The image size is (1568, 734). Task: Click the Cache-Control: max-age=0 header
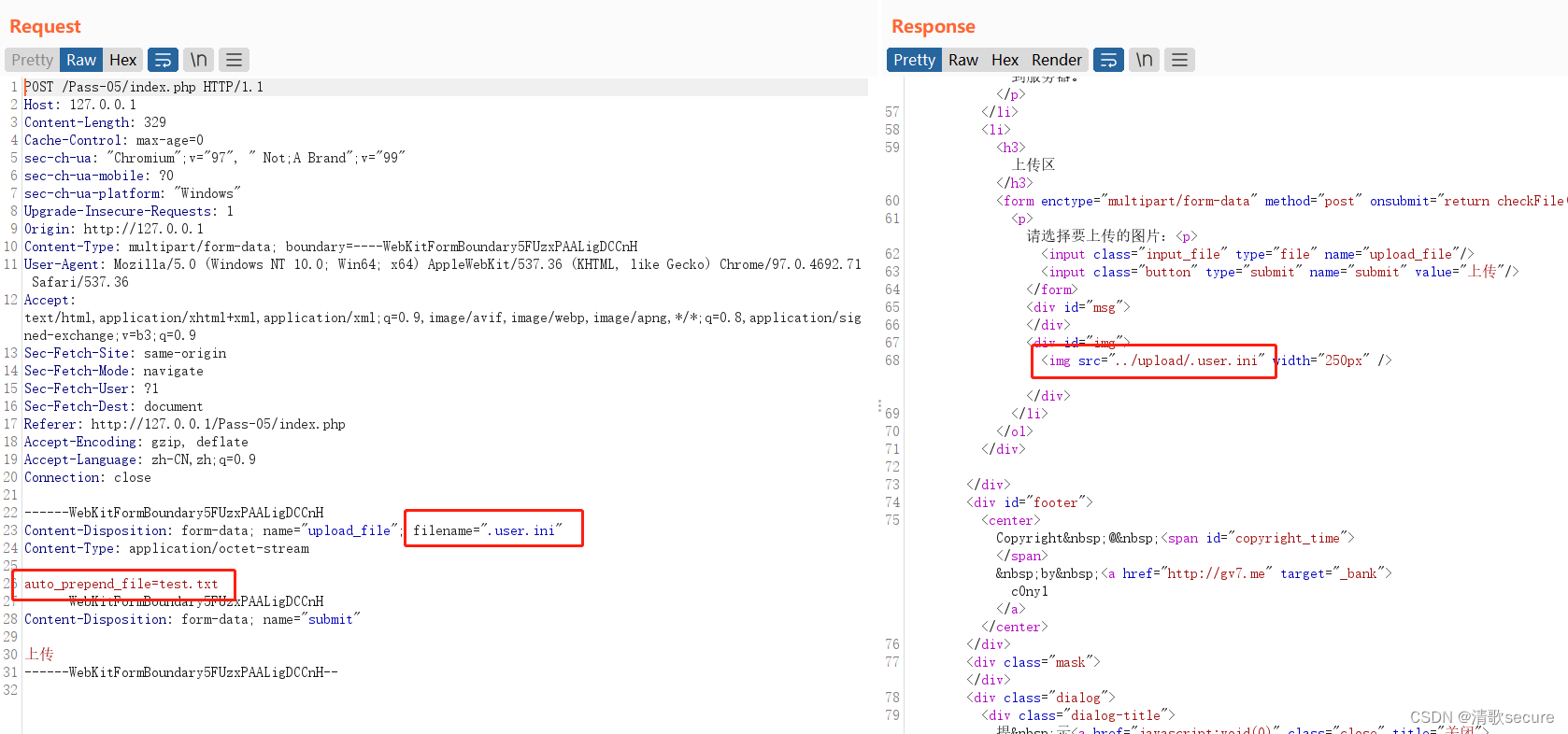(x=114, y=140)
